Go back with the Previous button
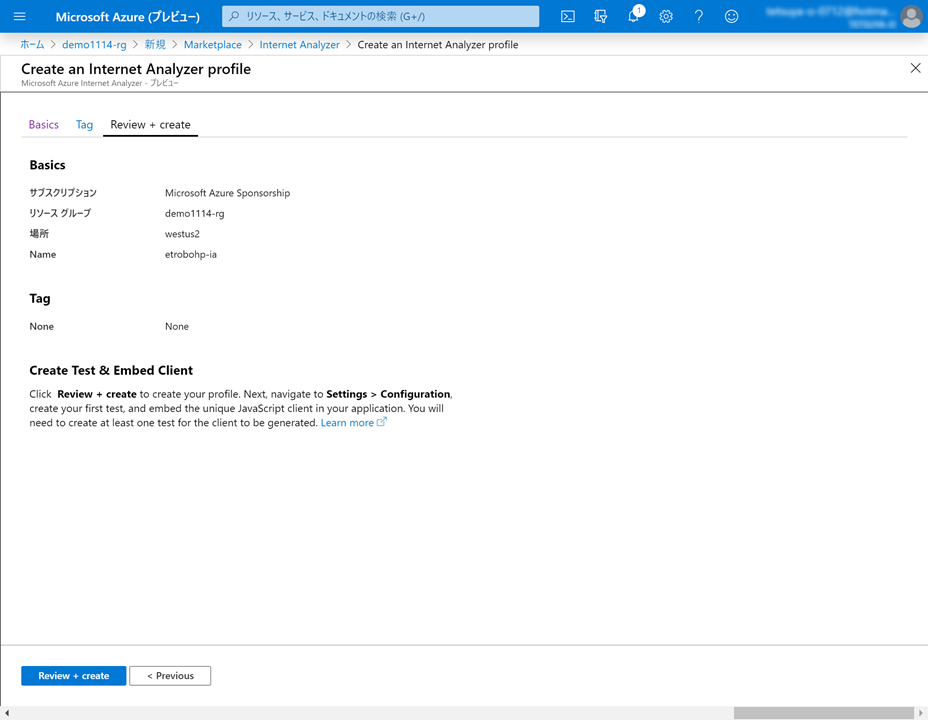Viewport: 928px width, 720px height. (x=170, y=676)
